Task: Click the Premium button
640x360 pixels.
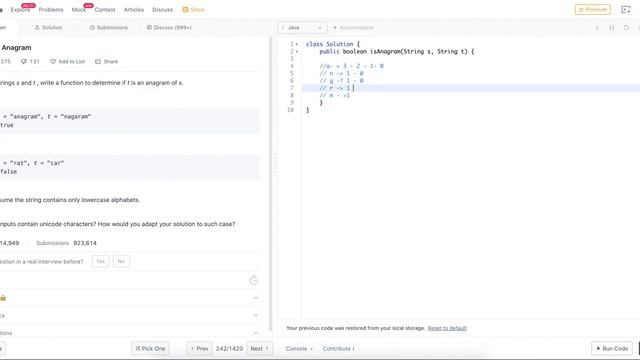Action: click(x=593, y=9)
